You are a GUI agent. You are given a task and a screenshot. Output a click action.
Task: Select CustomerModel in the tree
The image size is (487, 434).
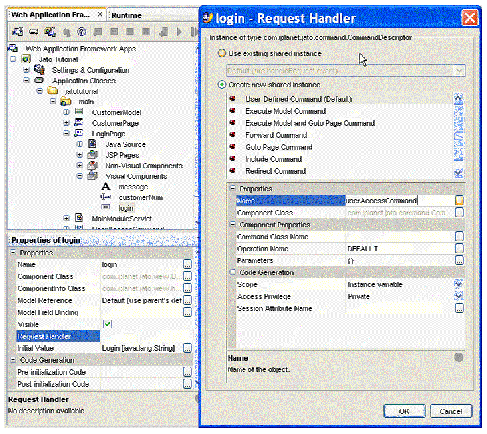(x=117, y=112)
